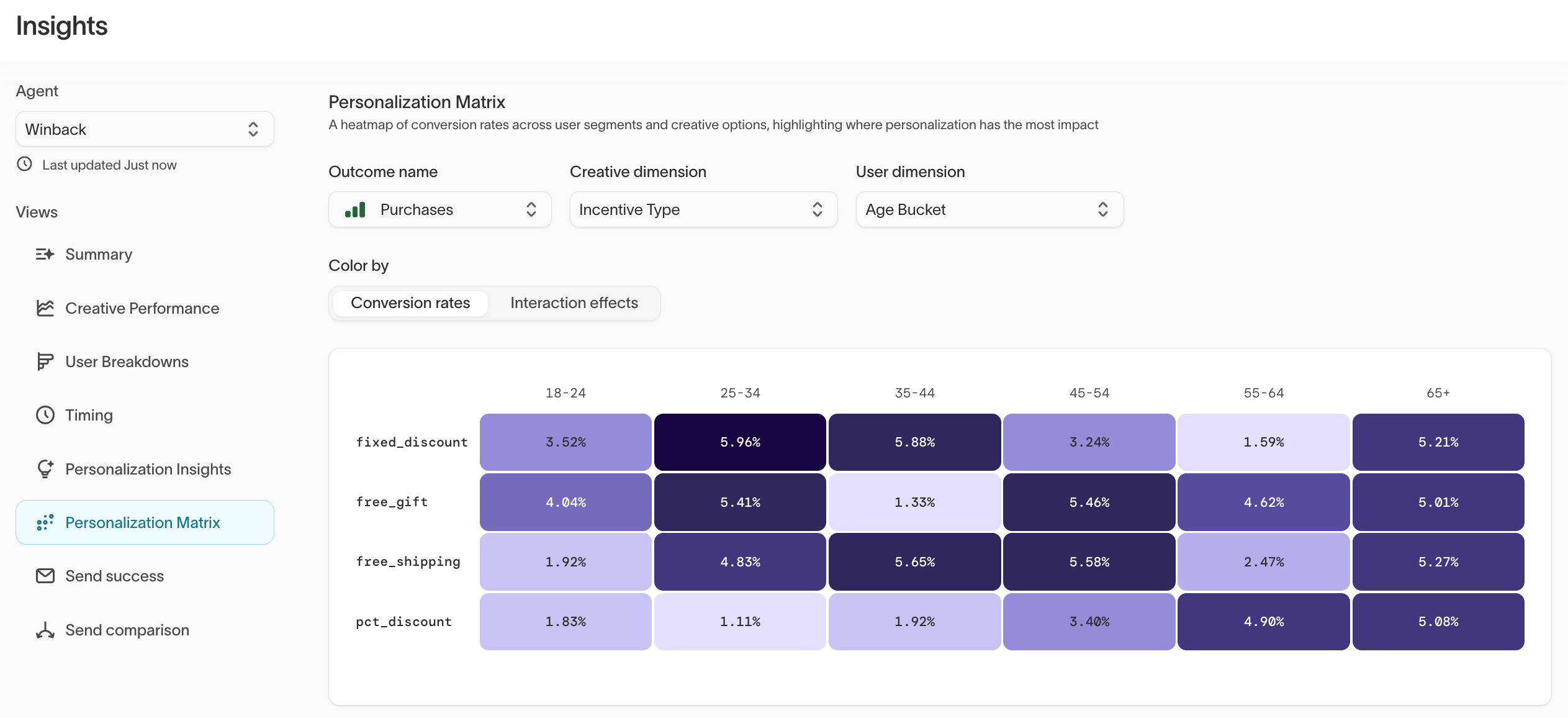This screenshot has width=1568, height=718.
Task: Open the Summary view
Action: (x=145, y=254)
